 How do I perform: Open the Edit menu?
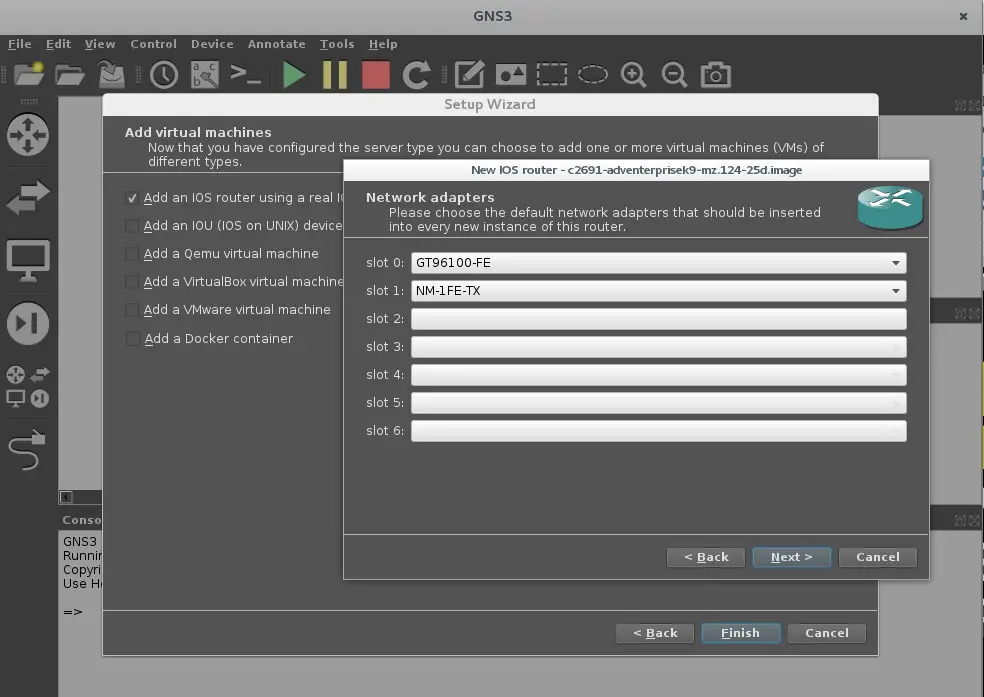58,44
